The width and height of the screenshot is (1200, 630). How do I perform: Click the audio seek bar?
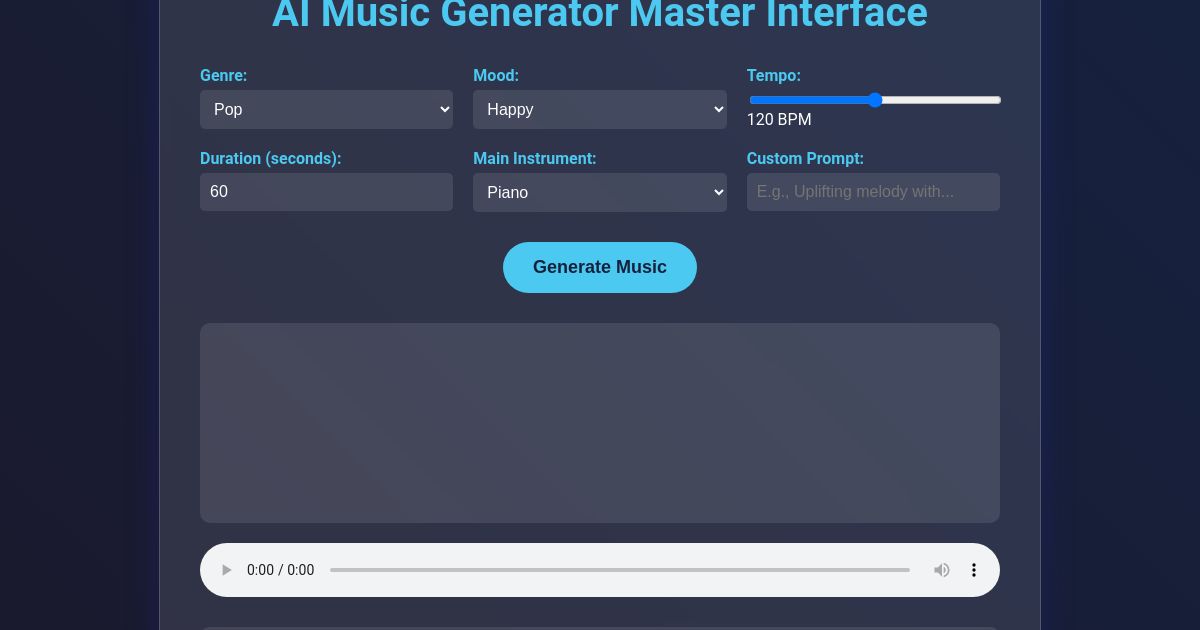coord(620,570)
